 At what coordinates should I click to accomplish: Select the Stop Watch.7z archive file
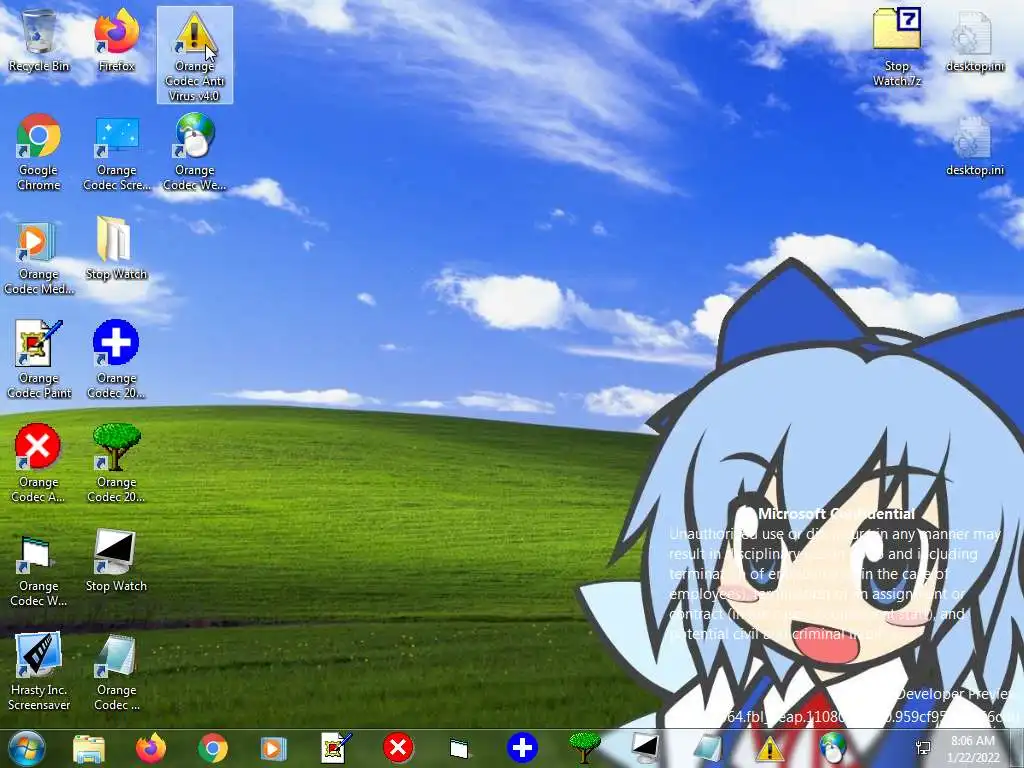click(x=897, y=48)
